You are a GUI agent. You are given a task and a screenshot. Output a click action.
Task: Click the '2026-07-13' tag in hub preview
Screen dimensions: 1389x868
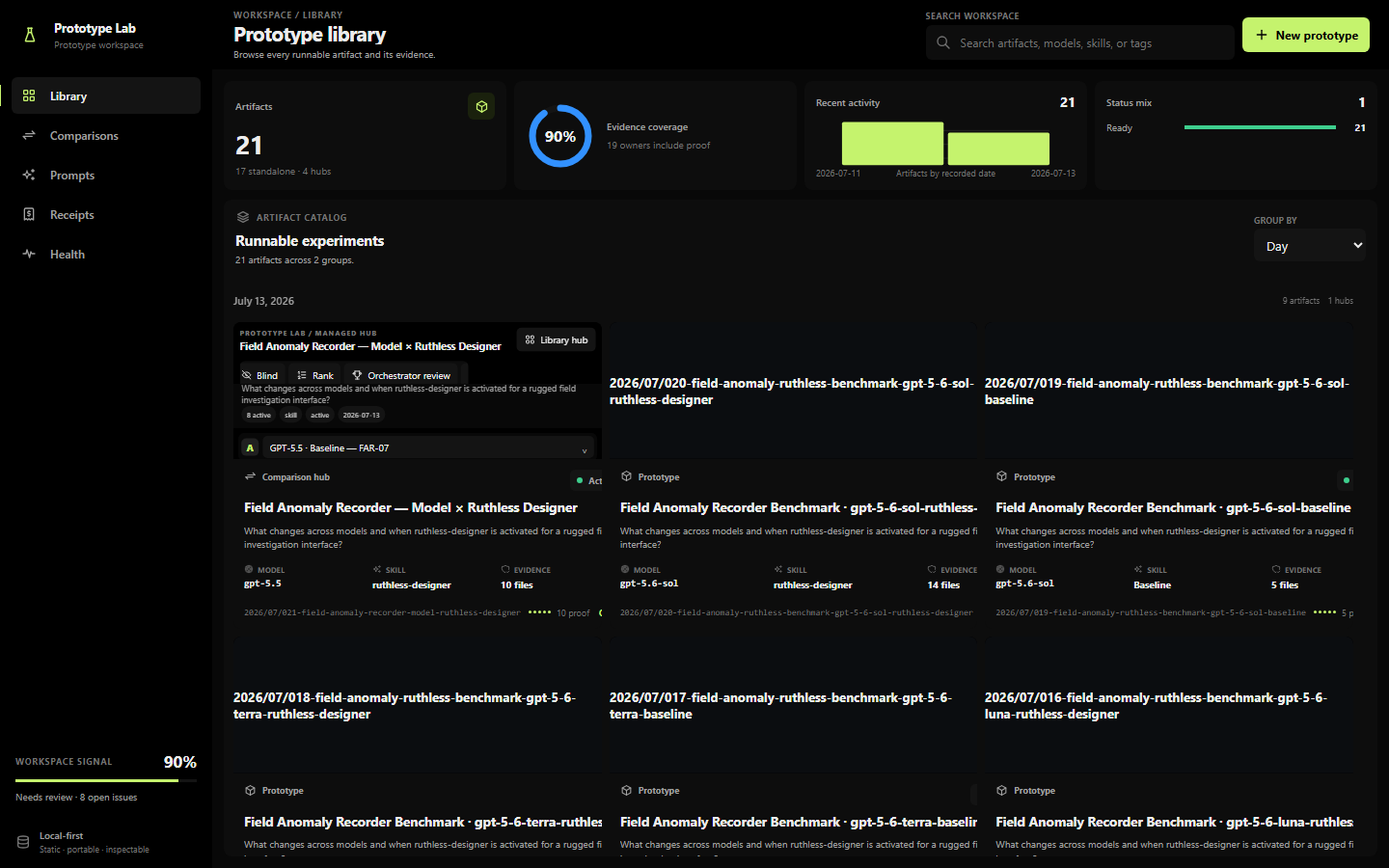[361, 415]
